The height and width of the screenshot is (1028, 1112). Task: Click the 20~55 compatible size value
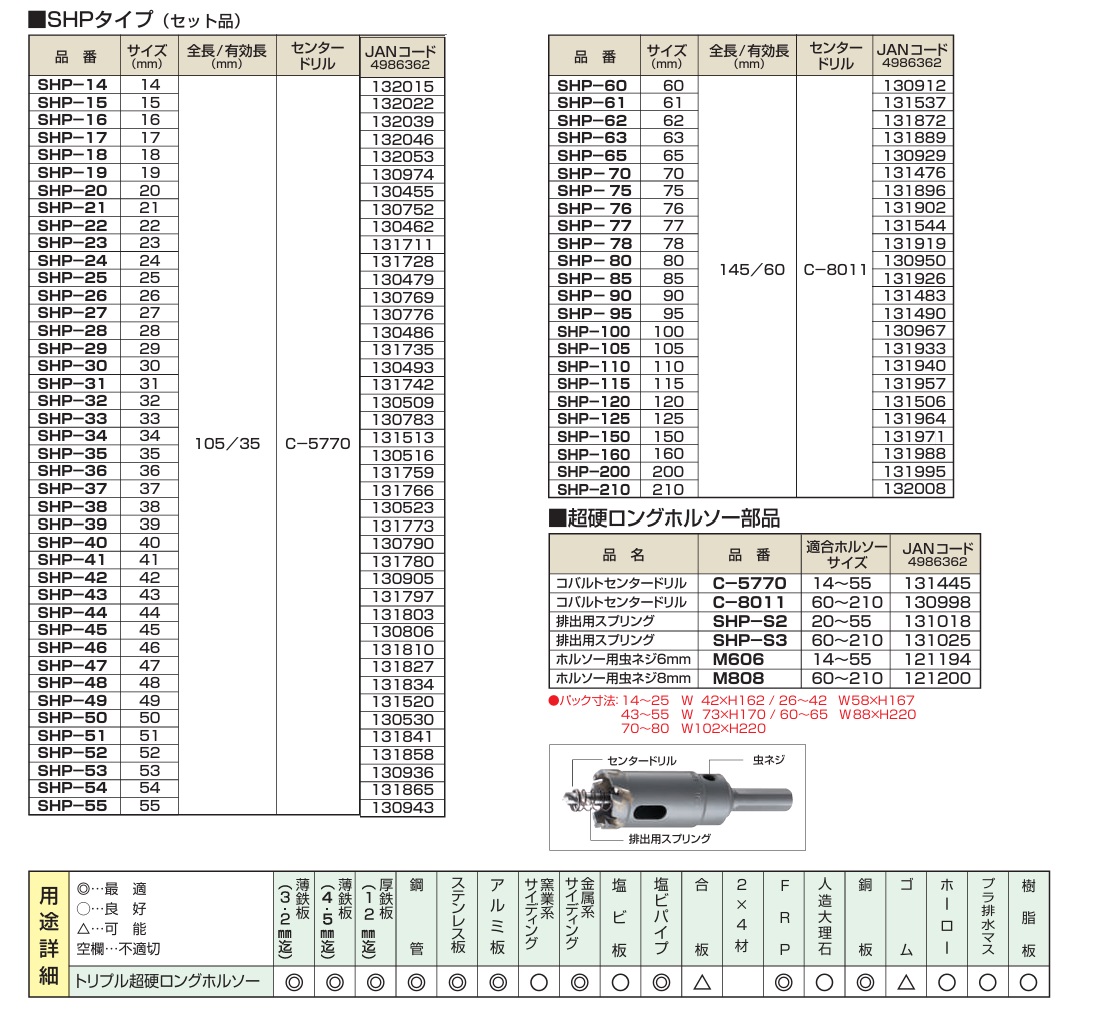[841, 622]
